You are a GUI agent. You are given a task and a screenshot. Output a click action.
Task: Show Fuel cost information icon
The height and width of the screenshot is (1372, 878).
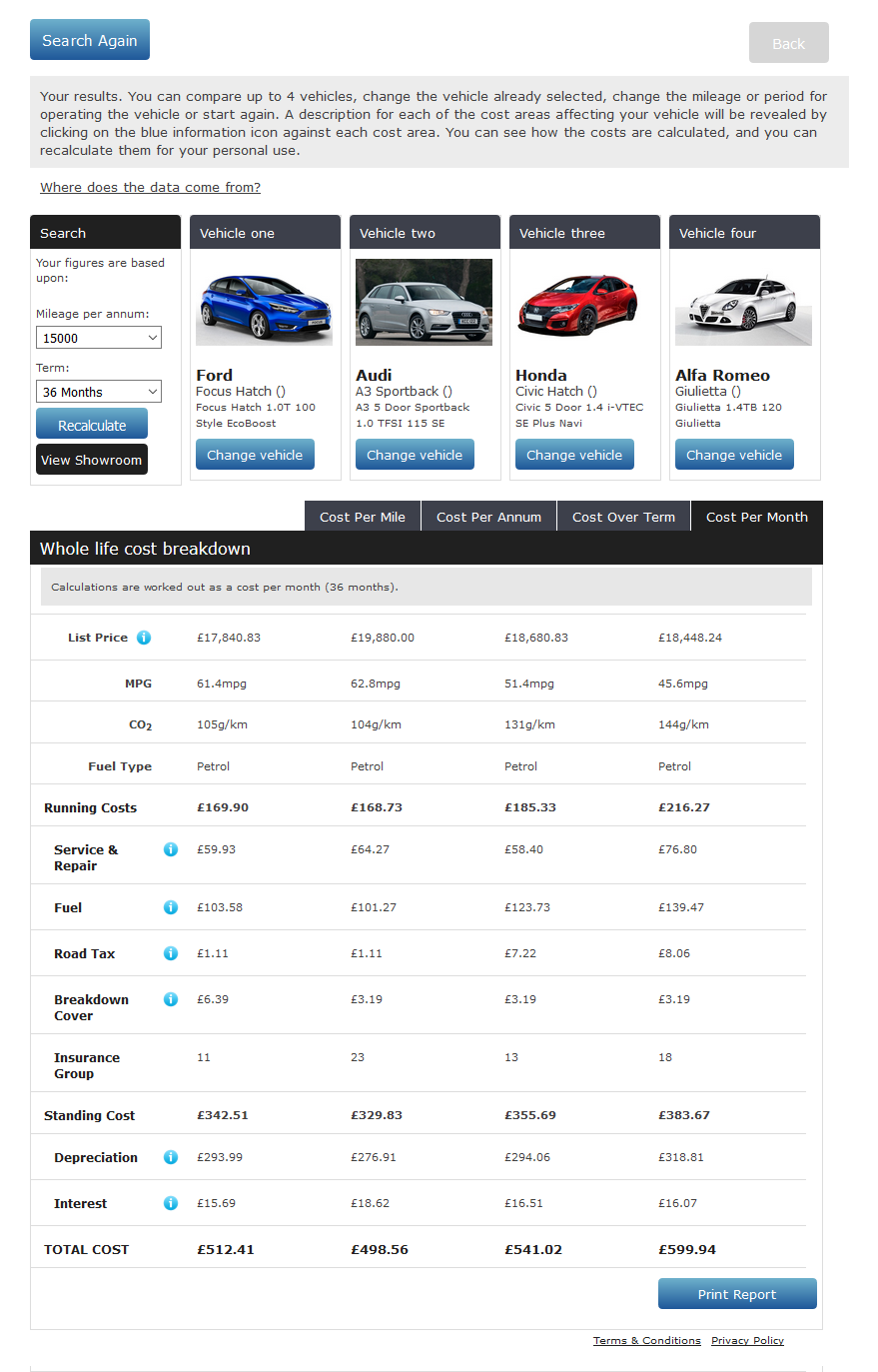point(171,907)
